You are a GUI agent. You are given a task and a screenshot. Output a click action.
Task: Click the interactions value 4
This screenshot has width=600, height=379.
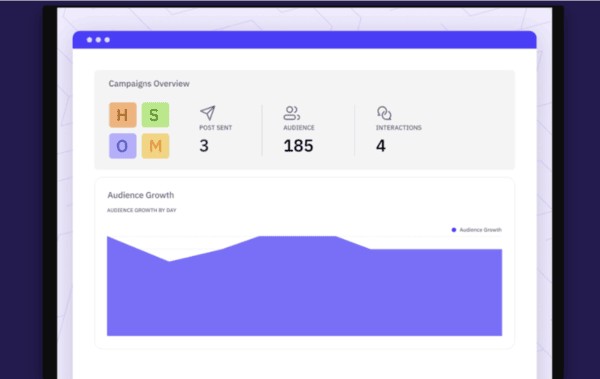click(381, 146)
